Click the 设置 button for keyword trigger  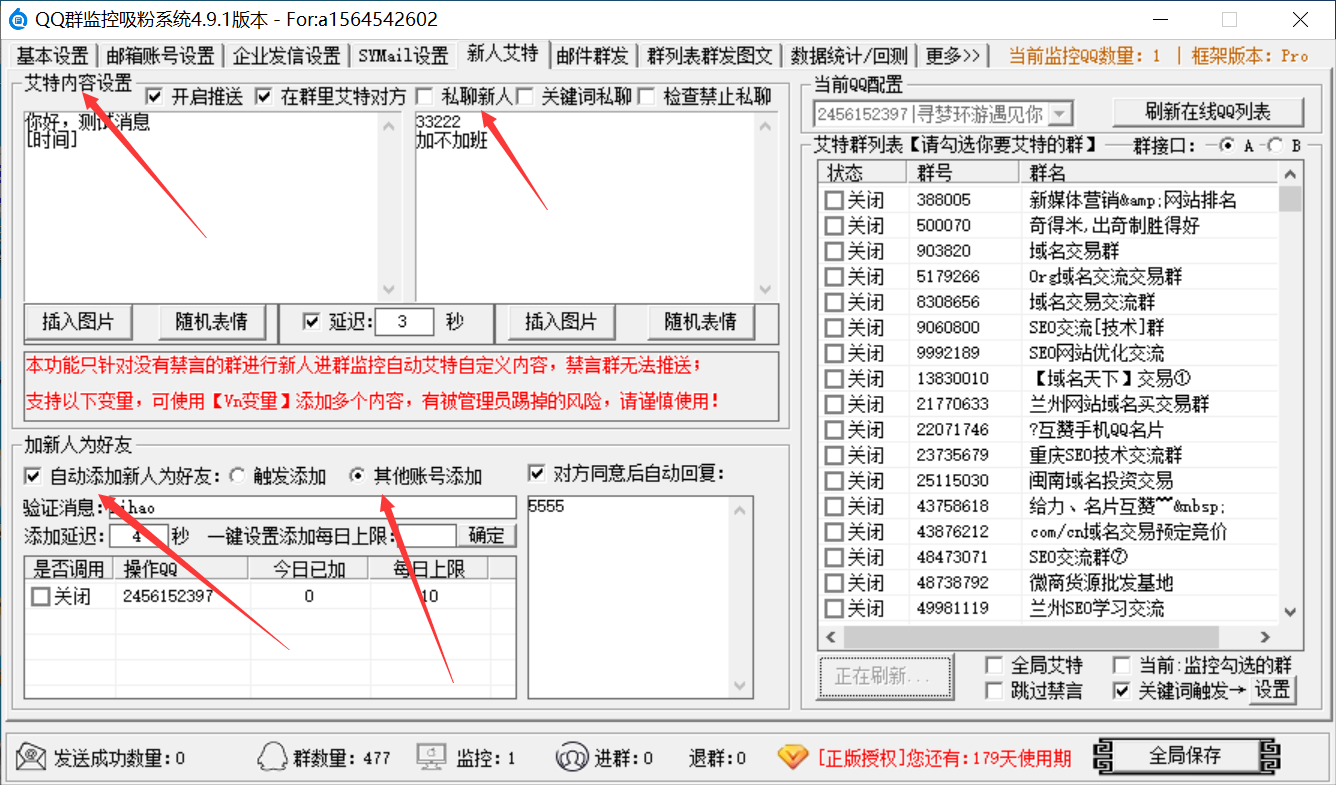pyautogui.click(x=1273, y=690)
